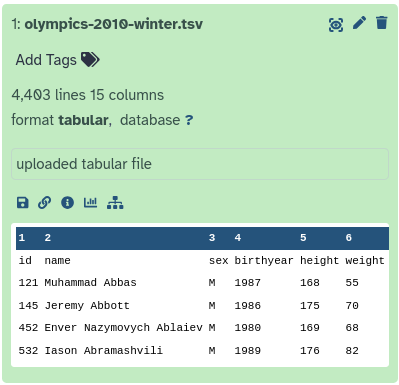Click column header number 3
Viewport: 399px width, 385px height.
pyautogui.click(x=212, y=238)
